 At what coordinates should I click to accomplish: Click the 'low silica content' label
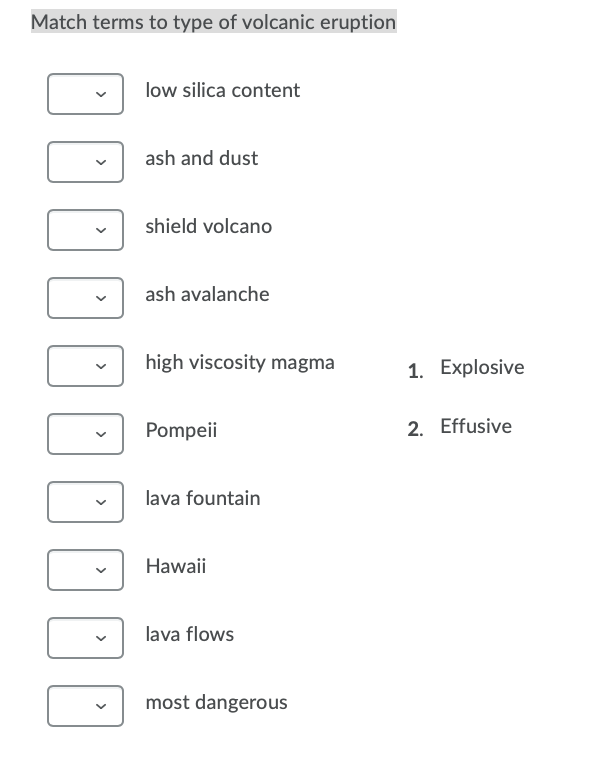223,90
